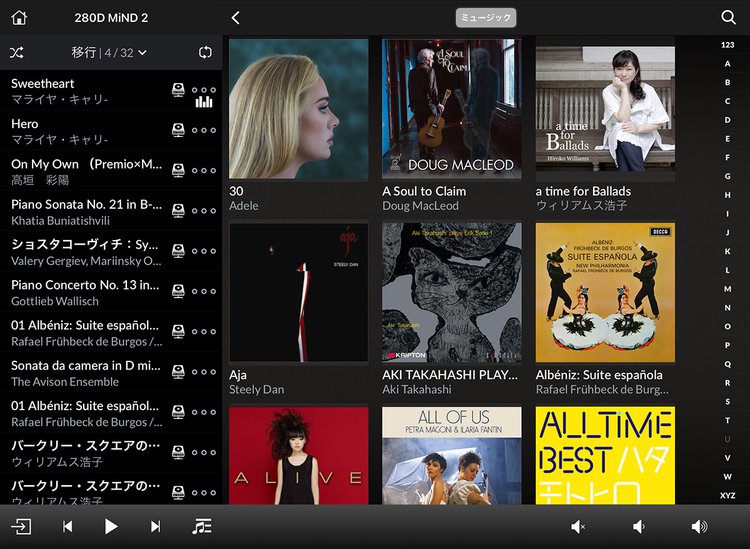The height and width of the screenshot is (549, 750).
Task: Open the input source icon at bottom left
Action: tap(21, 526)
